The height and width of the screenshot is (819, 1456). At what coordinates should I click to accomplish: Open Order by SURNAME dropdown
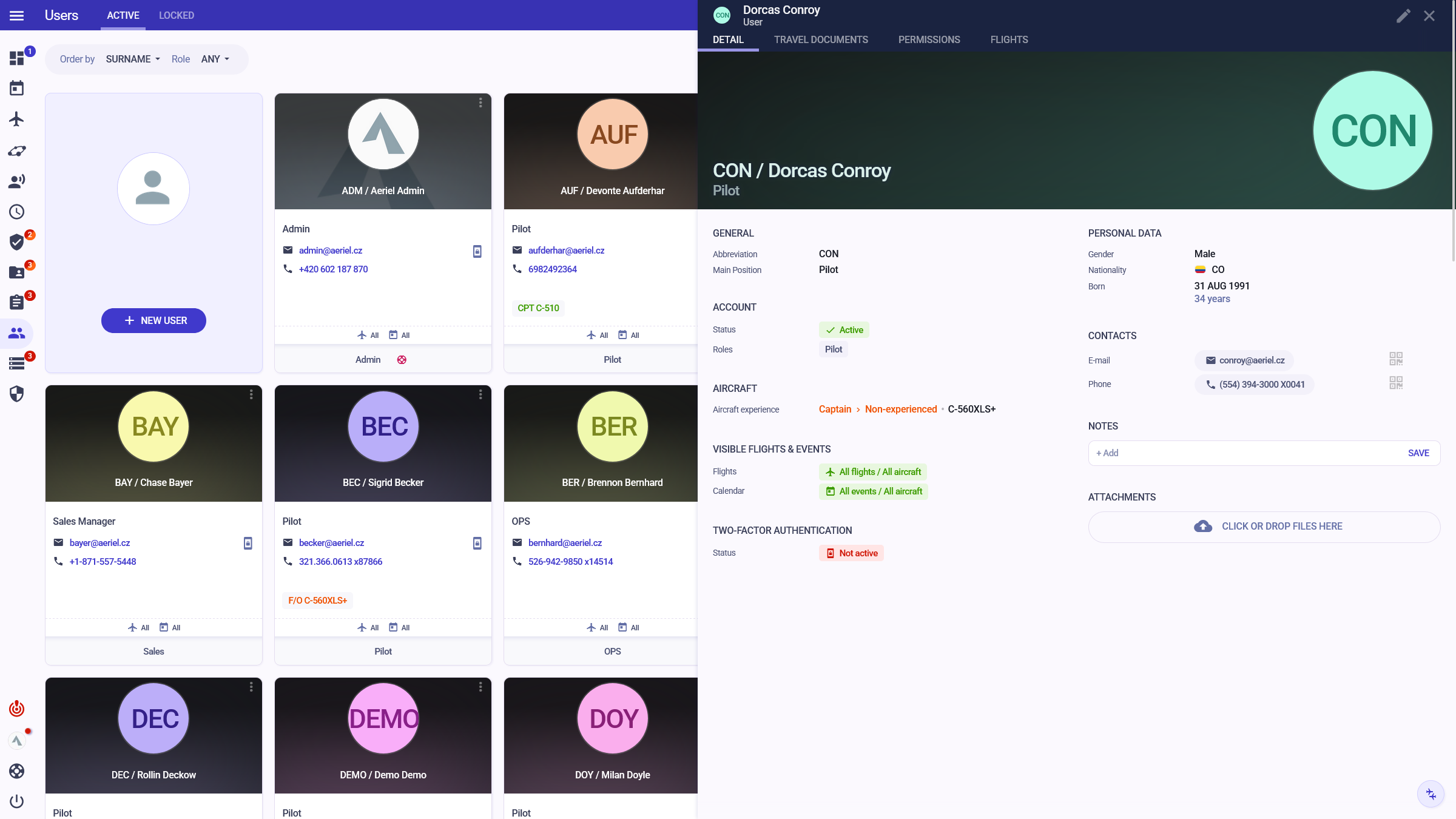tap(133, 59)
